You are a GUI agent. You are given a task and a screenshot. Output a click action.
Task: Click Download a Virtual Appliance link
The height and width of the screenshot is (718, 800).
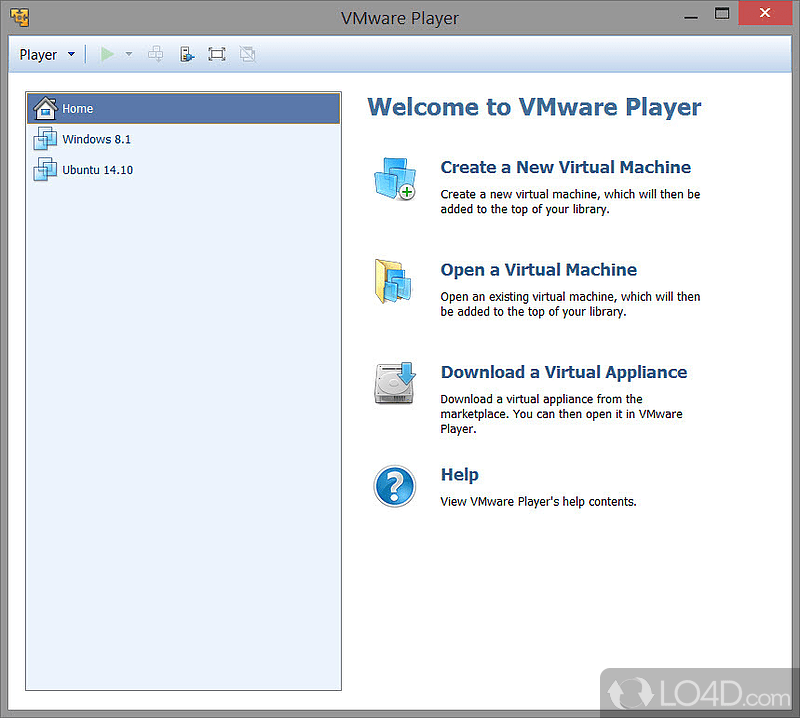[x=564, y=373]
